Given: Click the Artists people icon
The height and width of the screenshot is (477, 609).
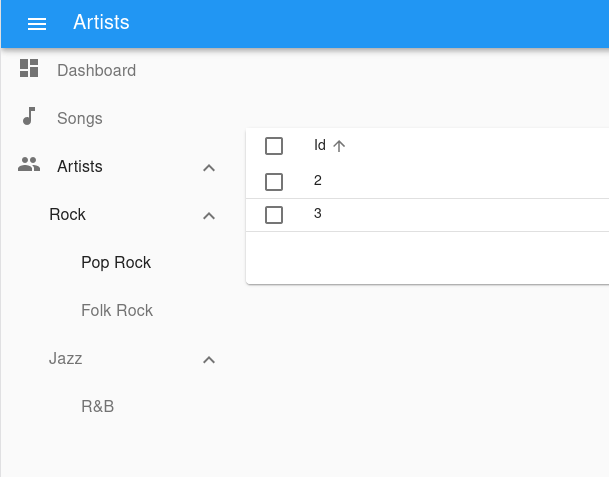Looking at the screenshot, I should pos(29,165).
